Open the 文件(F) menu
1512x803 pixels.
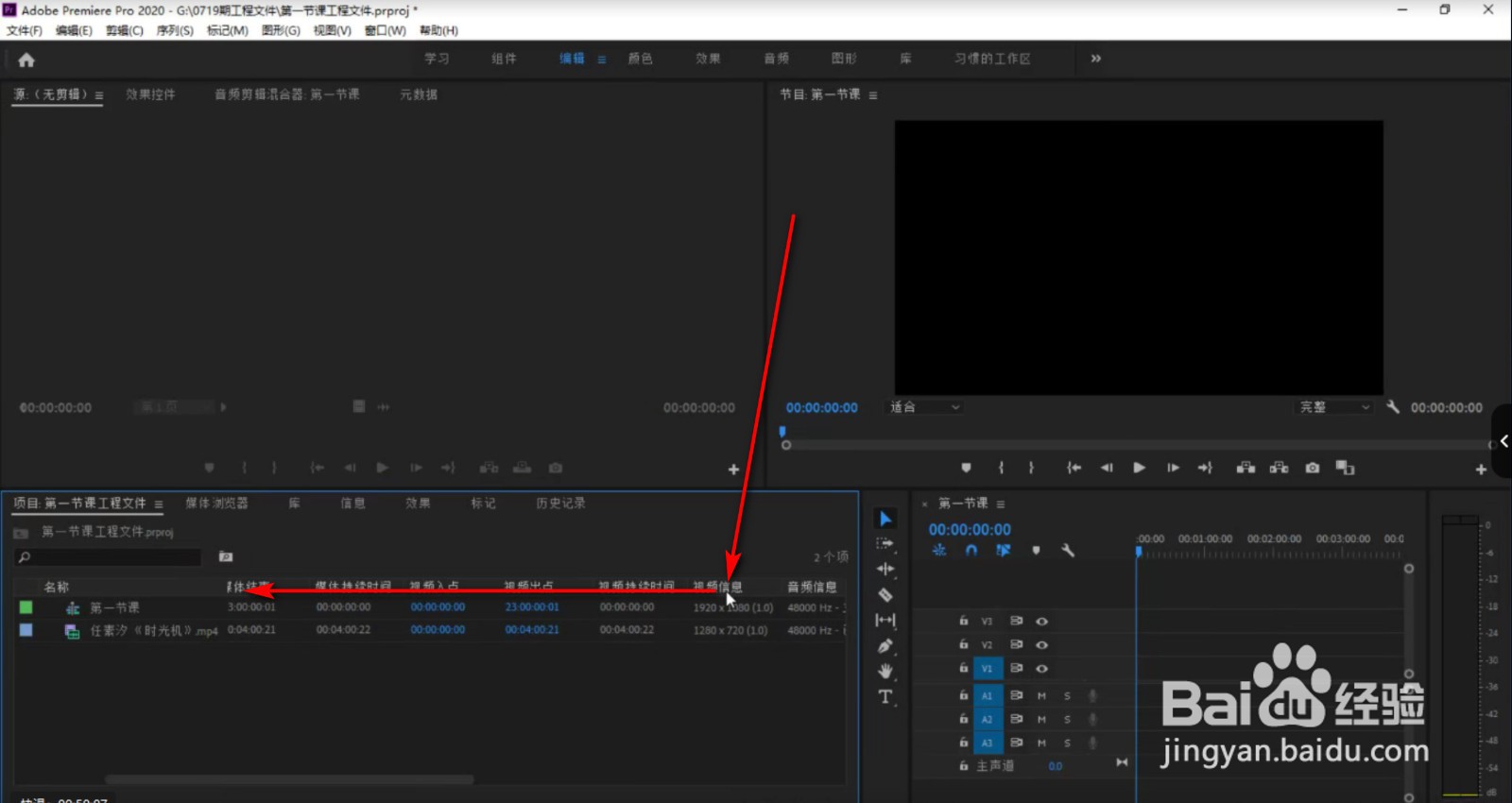25,30
